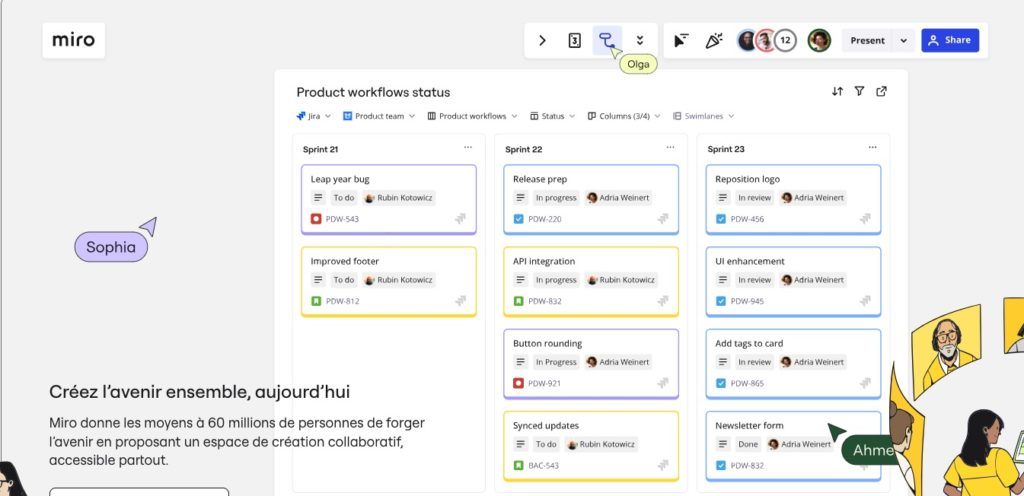The width and height of the screenshot is (1024, 496).
Task: Click the 12 collaborators count badge
Action: (x=786, y=41)
